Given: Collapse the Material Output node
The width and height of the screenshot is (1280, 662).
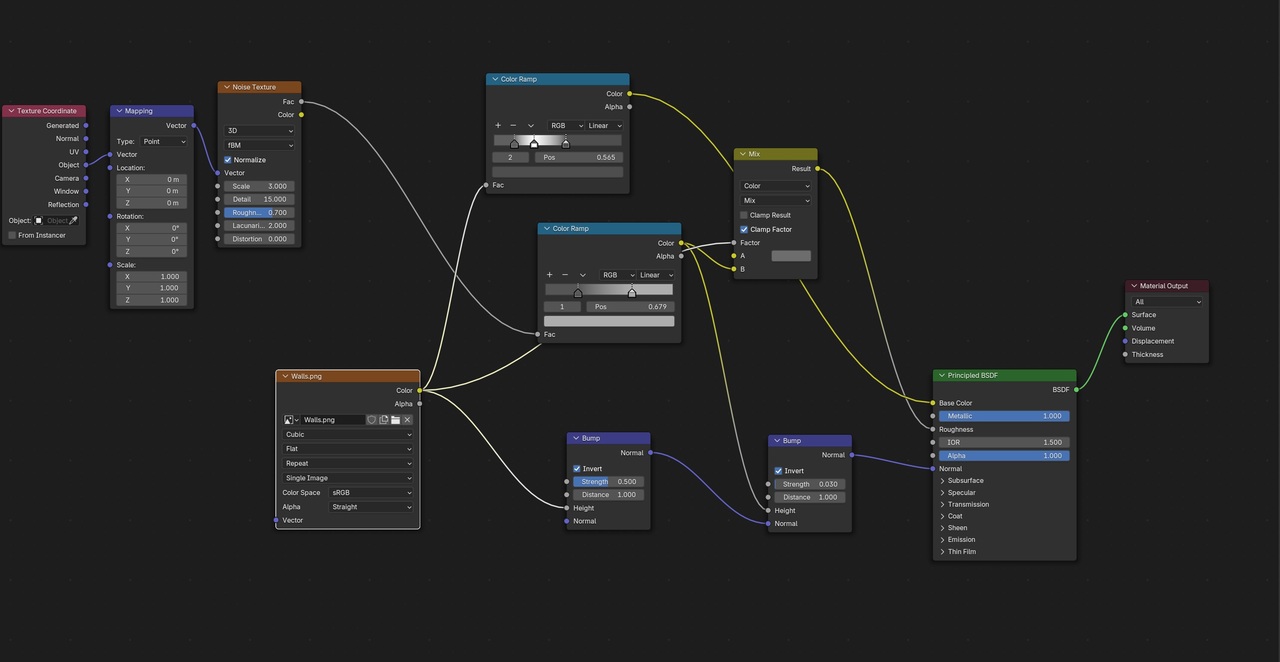Looking at the screenshot, I should click(x=1133, y=286).
